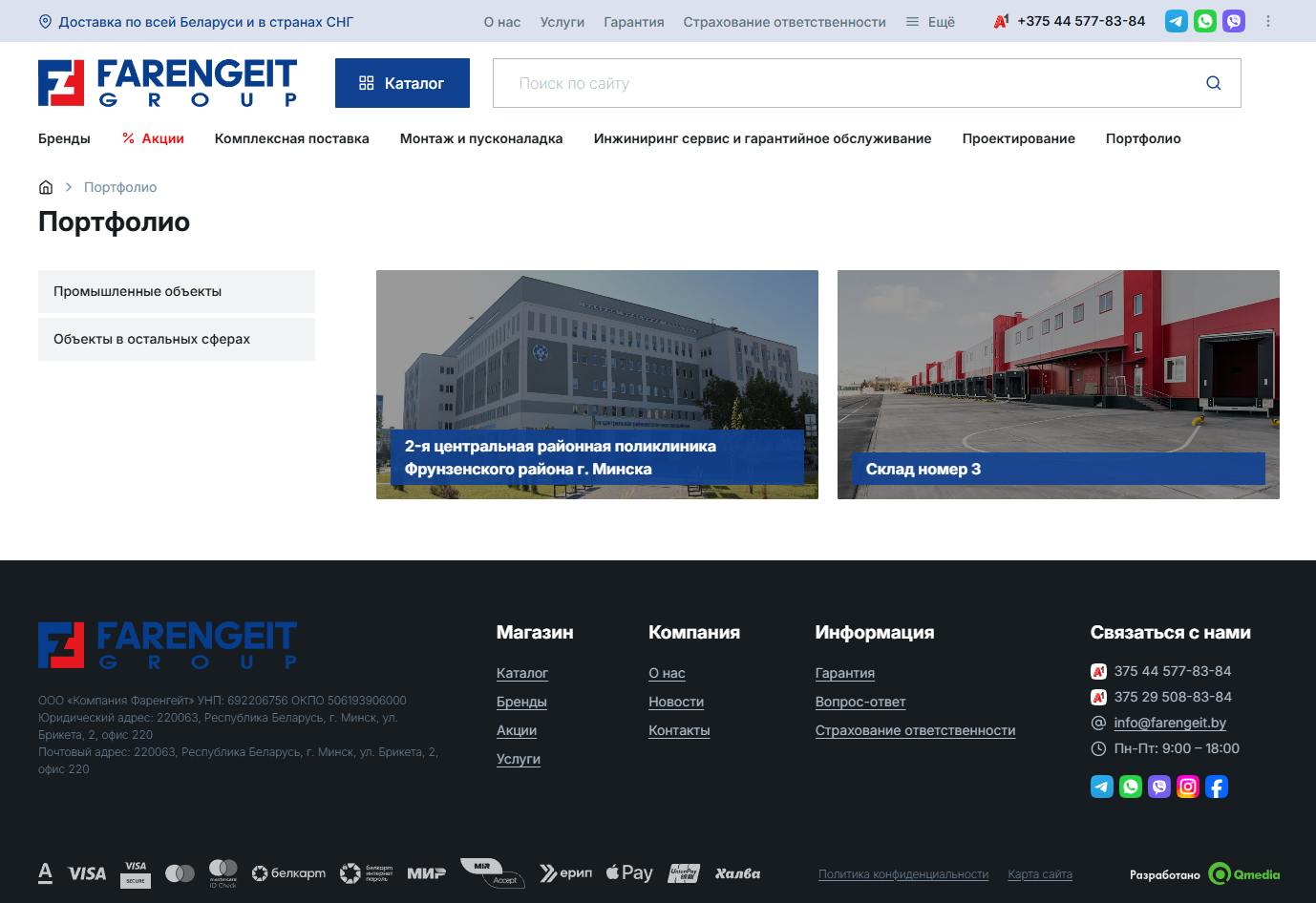Click the search magnifier icon
The image size is (1316, 903).
1213,83
